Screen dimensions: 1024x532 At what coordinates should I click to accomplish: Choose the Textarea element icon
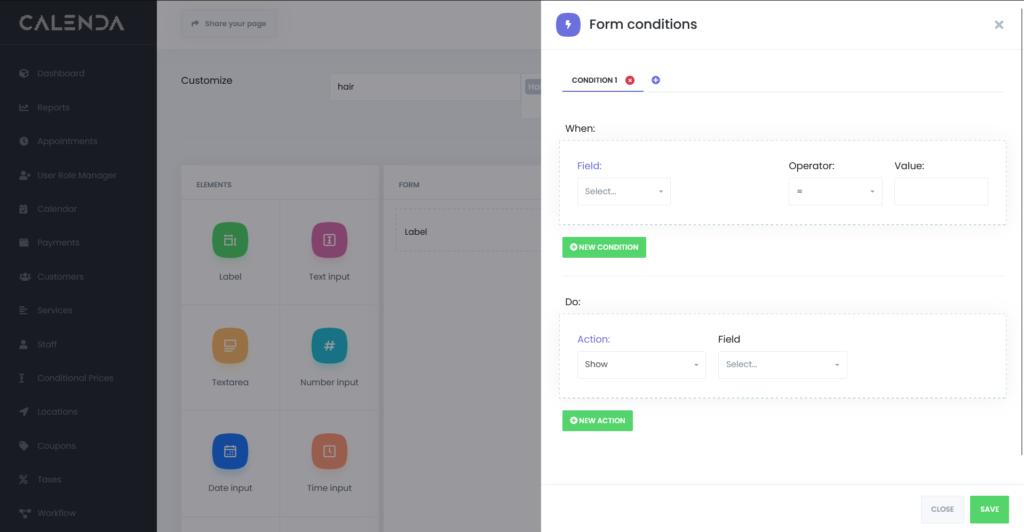pos(229,346)
